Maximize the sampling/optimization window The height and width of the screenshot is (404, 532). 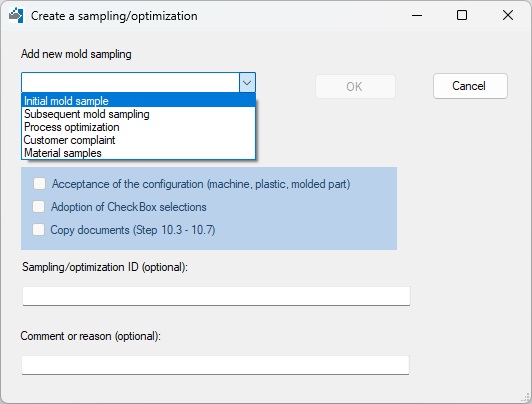[462, 15]
